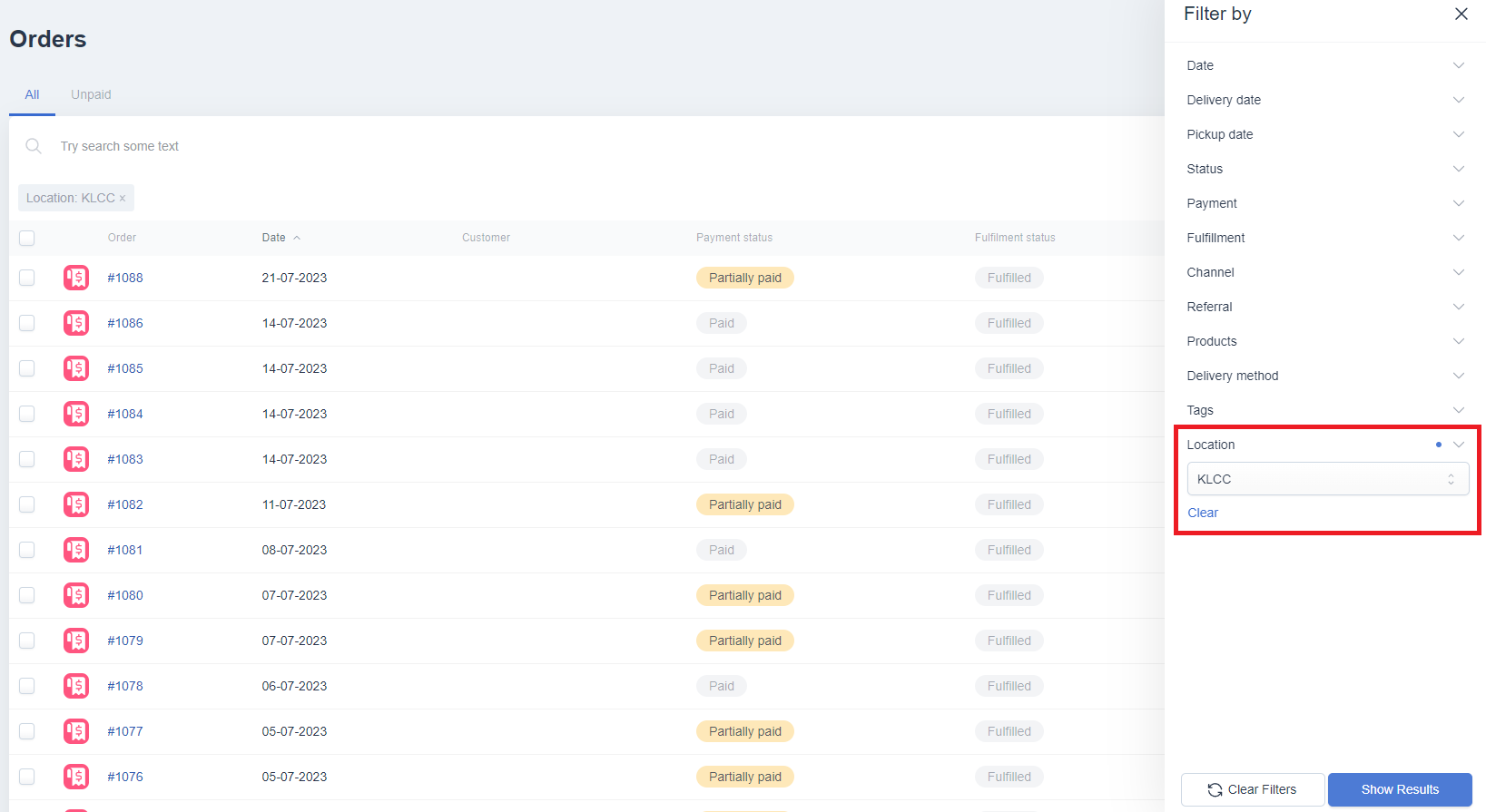The height and width of the screenshot is (812, 1486).
Task: Select checkbox for order #1080
Action: tap(27, 595)
